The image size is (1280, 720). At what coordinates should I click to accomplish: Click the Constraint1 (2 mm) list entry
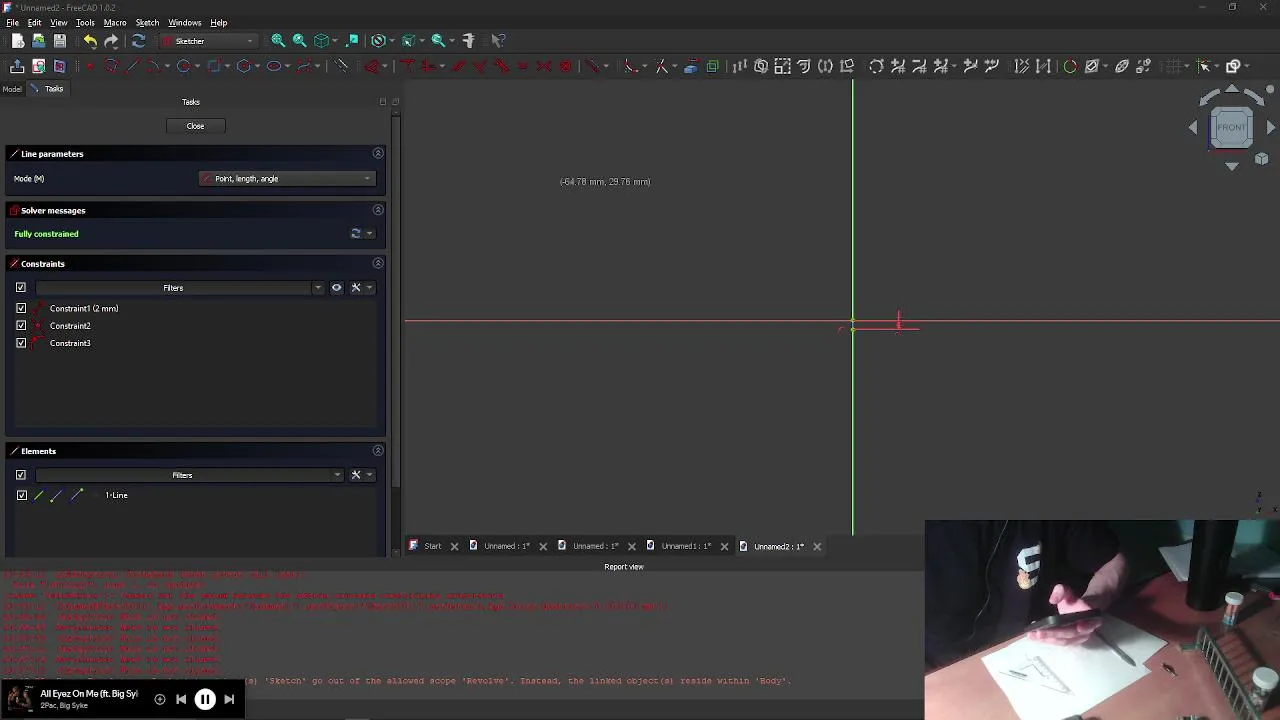pos(84,309)
